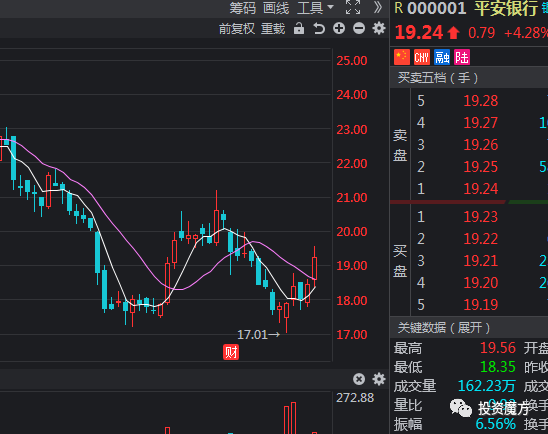
Task: Open volume sub-panel settings gear
Action: 379,379
